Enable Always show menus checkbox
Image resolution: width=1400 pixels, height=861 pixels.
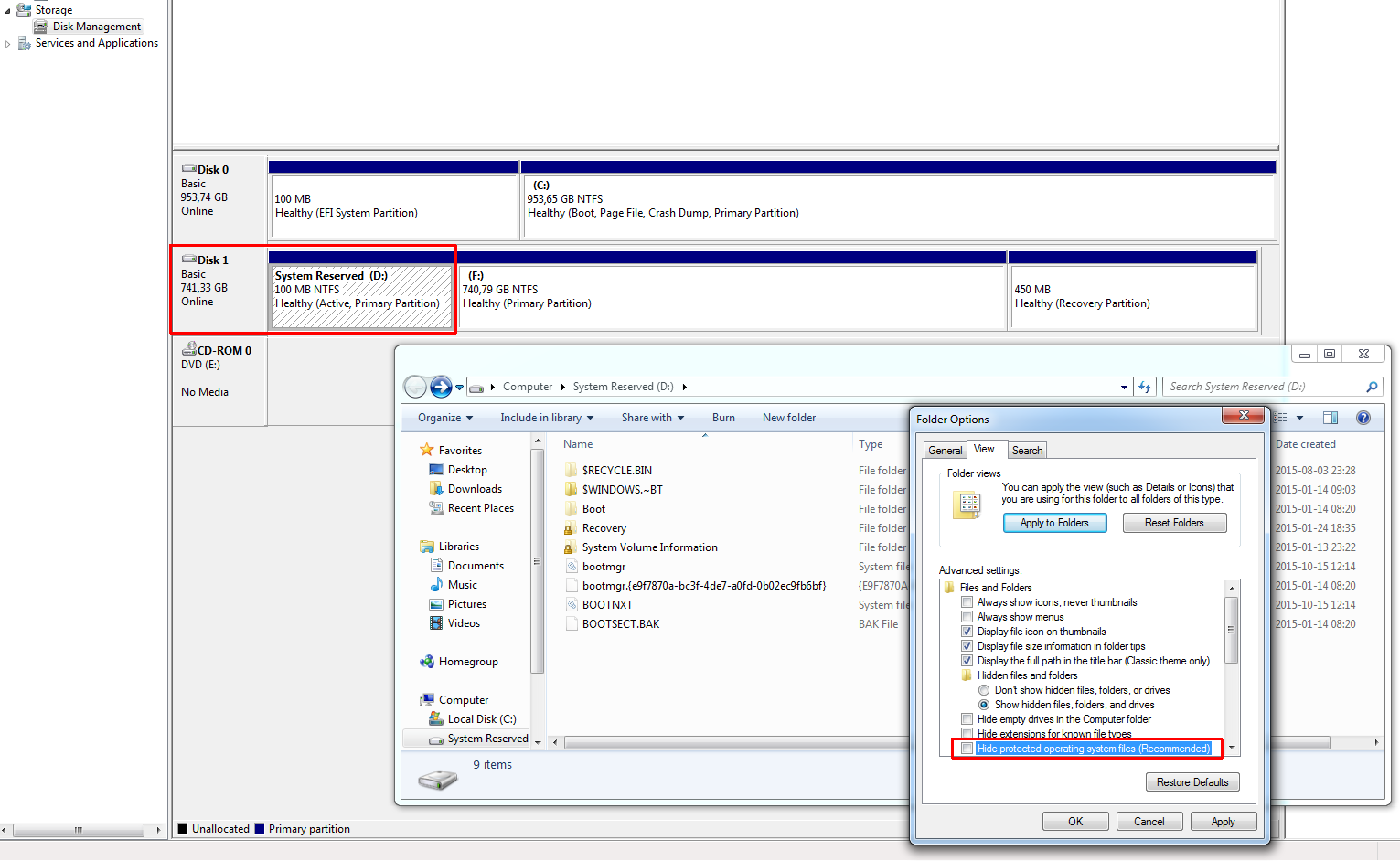click(x=967, y=617)
